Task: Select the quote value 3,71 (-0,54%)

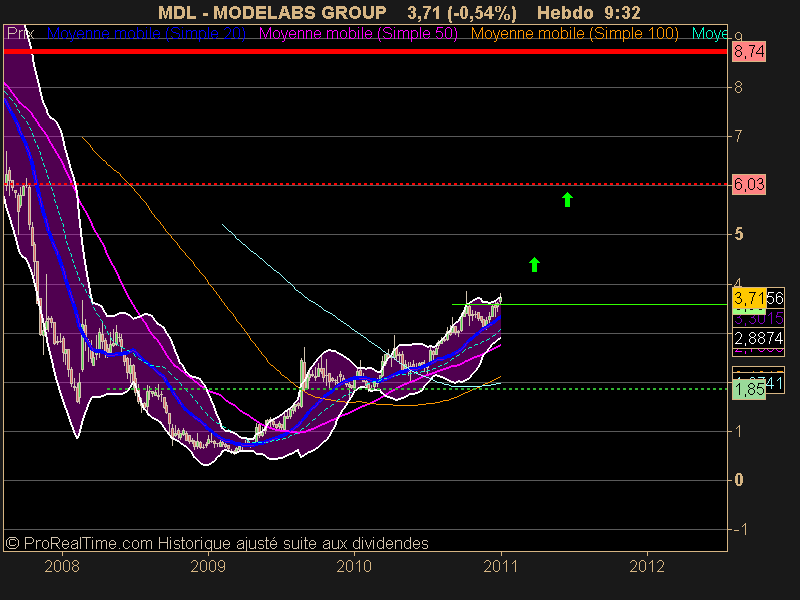Action: click(x=462, y=12)
